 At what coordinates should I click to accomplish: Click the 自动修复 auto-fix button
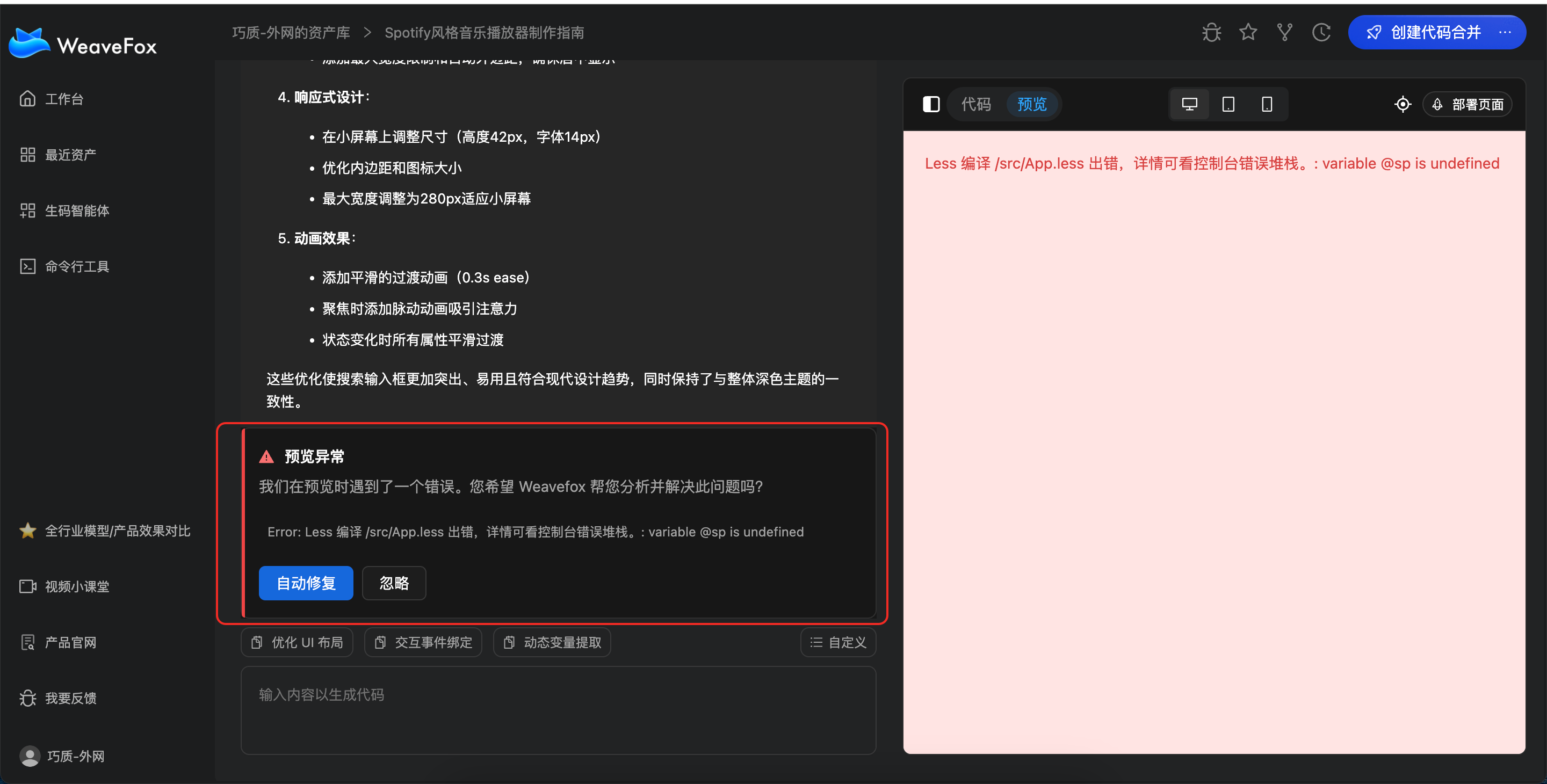pyautogui.click(x=306, y=583)
